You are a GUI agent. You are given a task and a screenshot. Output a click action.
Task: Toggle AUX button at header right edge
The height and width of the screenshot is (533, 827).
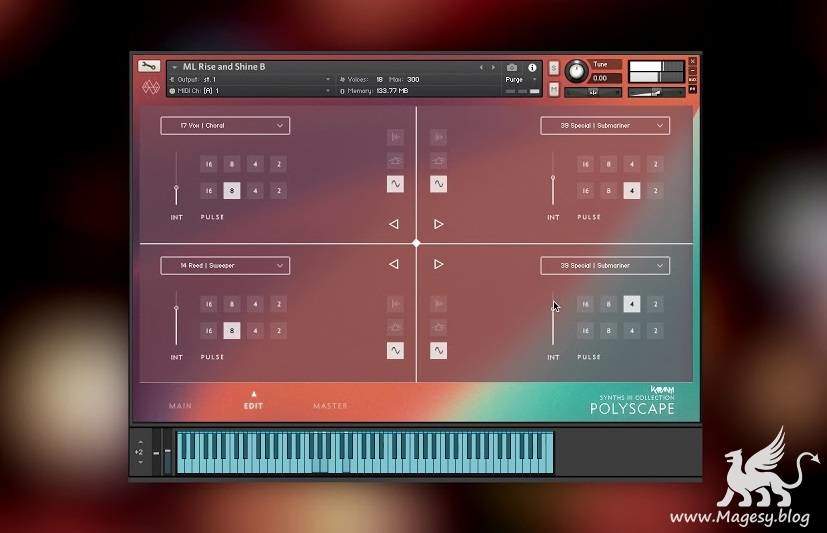[x=693, y=80]
